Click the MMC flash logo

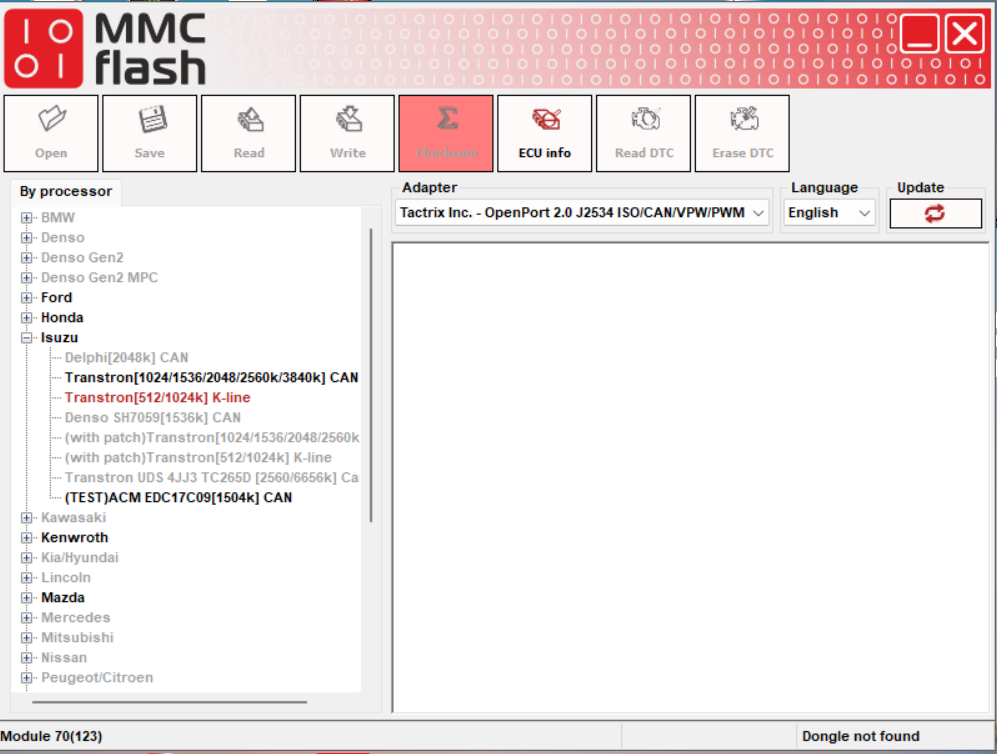[x=106, y=48]
